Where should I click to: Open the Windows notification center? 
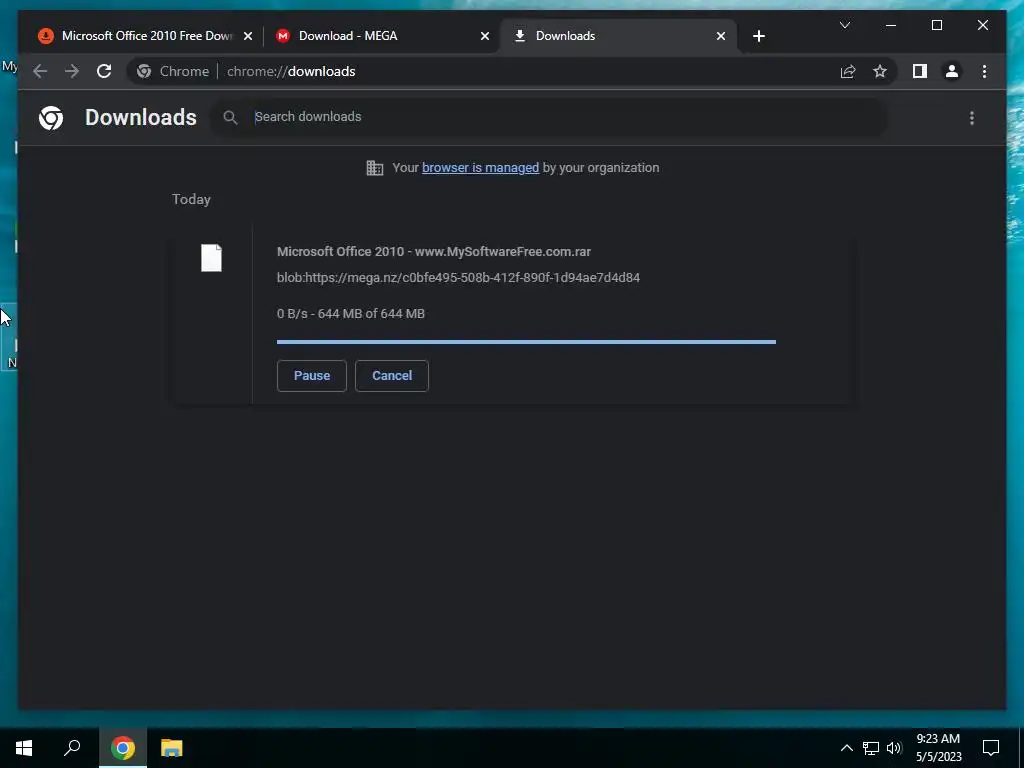point(991,748)
